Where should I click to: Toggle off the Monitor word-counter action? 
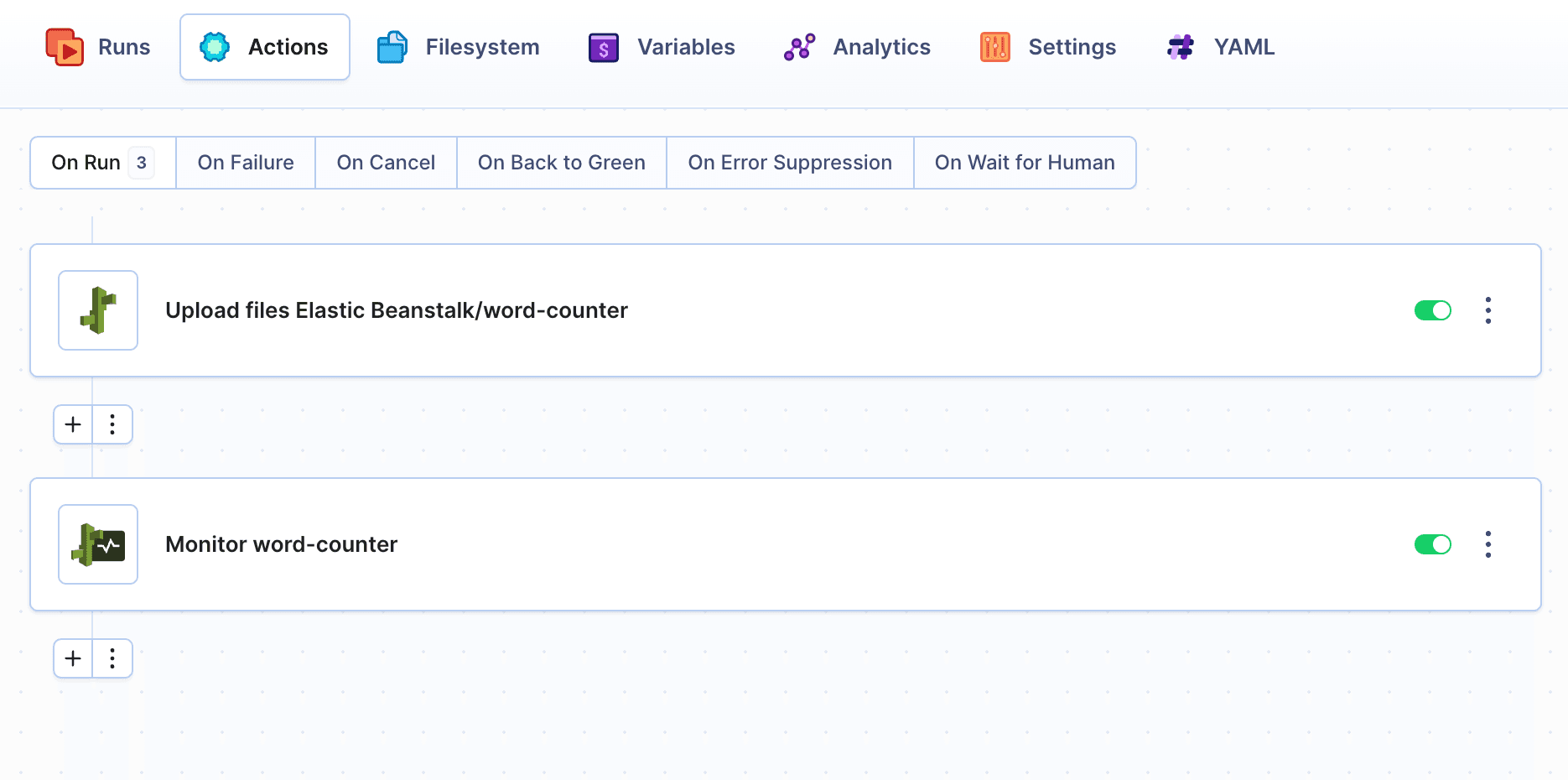(1432, 544)
